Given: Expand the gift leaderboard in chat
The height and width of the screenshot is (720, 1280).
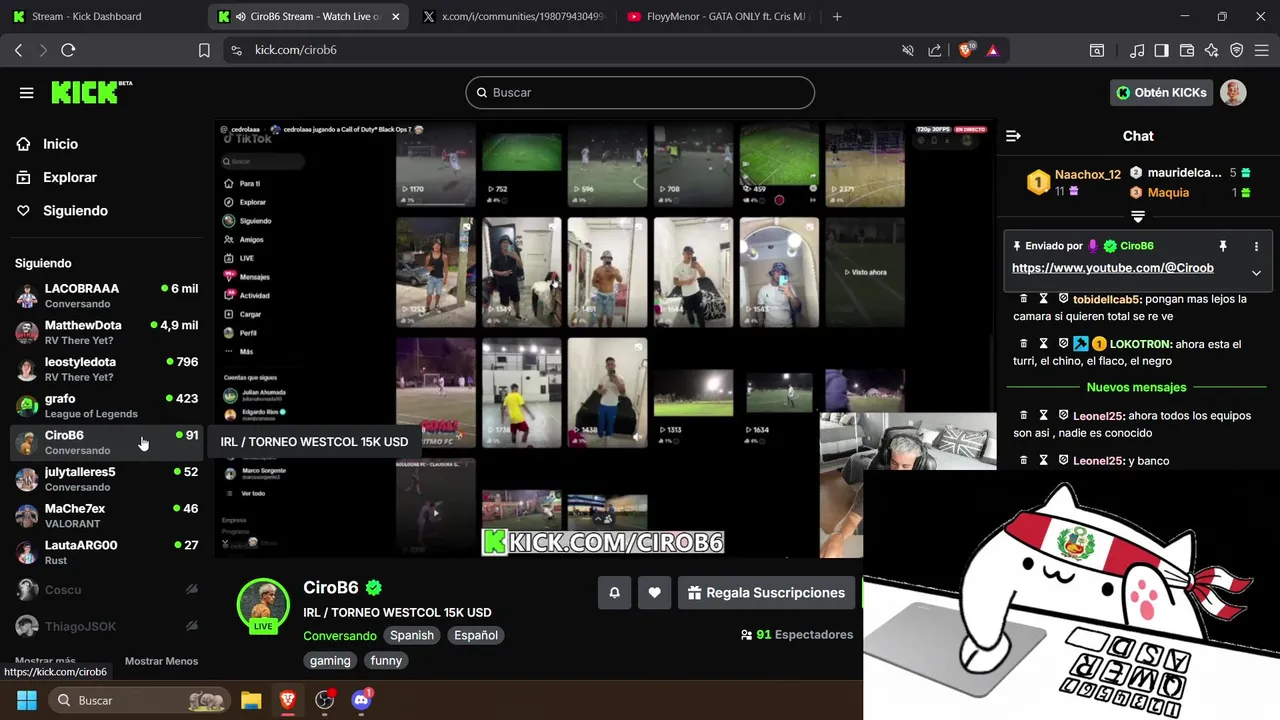Looking at the screenshot, I should (1138, 217).
